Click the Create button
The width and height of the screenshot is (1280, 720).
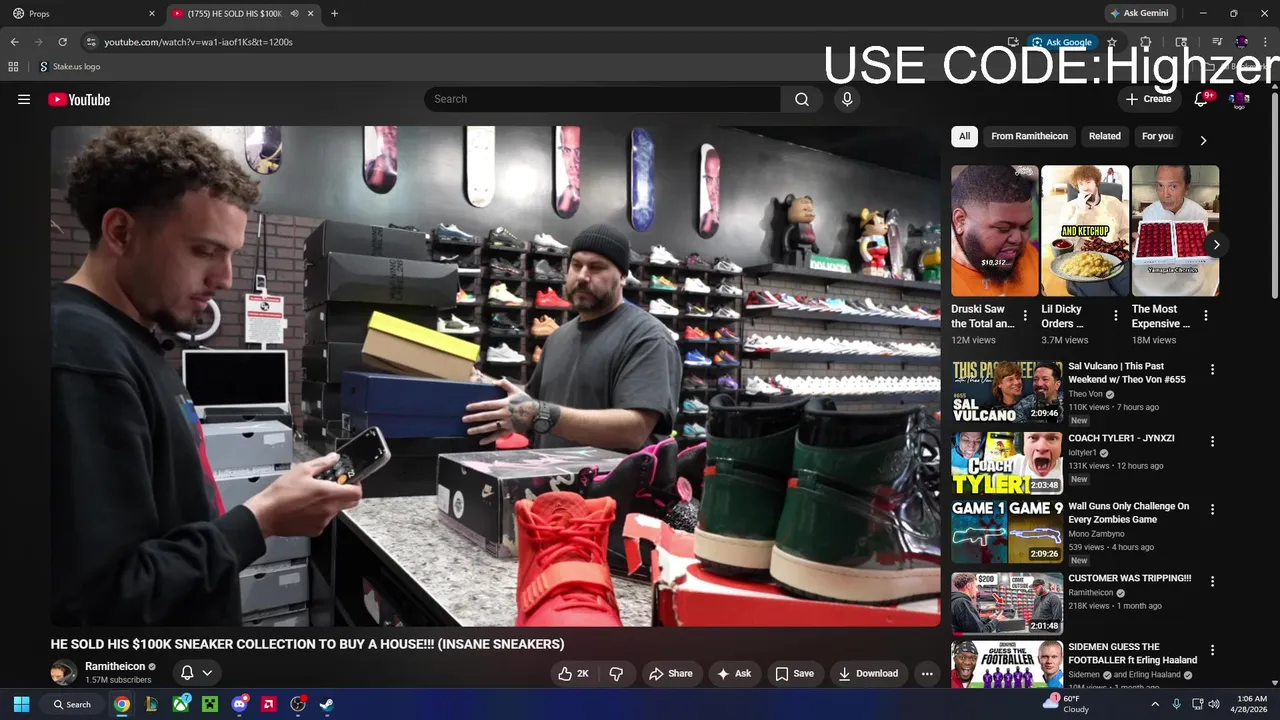coord(1148,99)
